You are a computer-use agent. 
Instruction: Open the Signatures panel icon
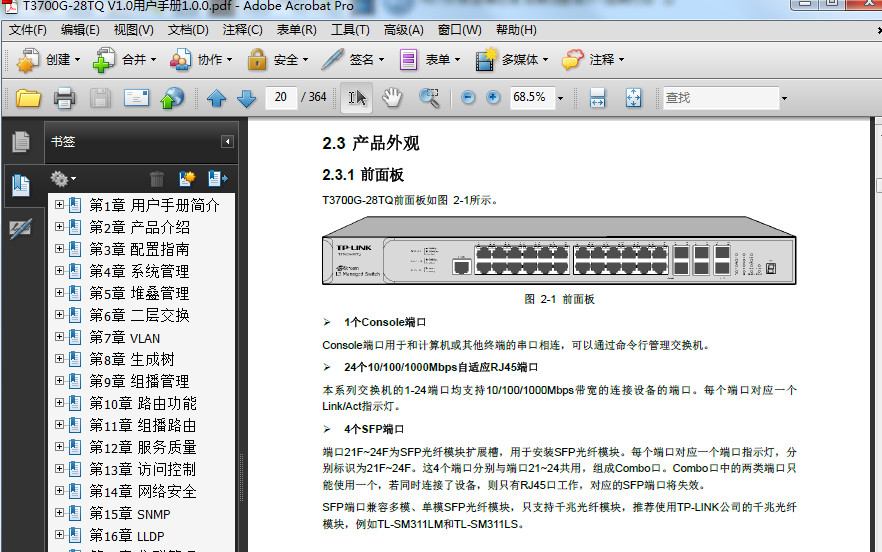click(x=21, y=229)
